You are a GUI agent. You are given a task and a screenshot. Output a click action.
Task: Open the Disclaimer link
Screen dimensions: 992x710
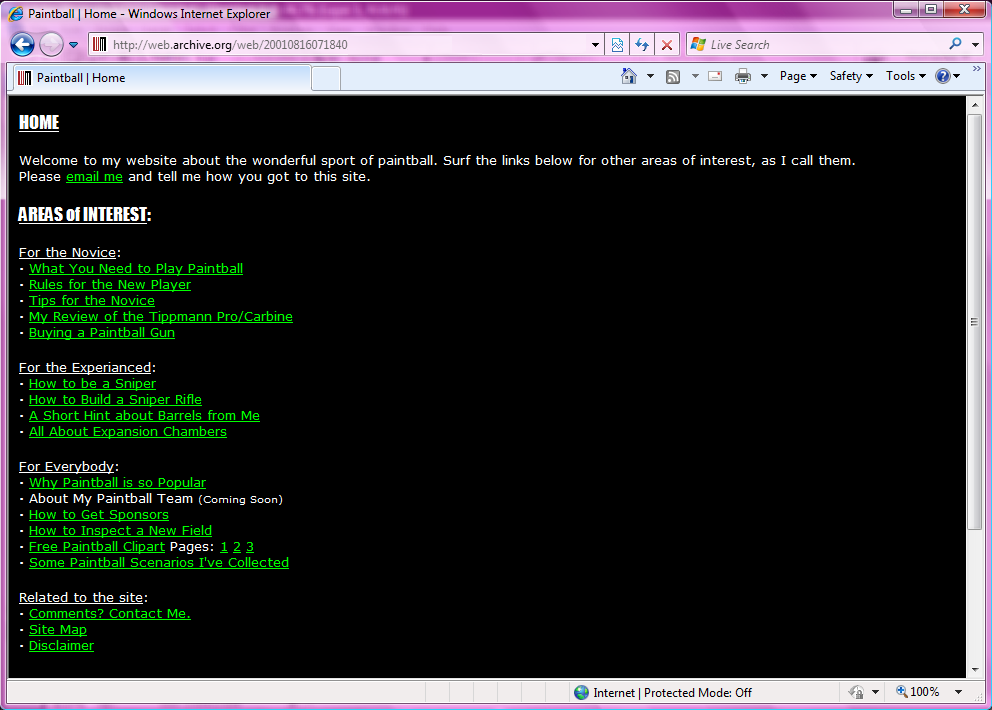61,645
